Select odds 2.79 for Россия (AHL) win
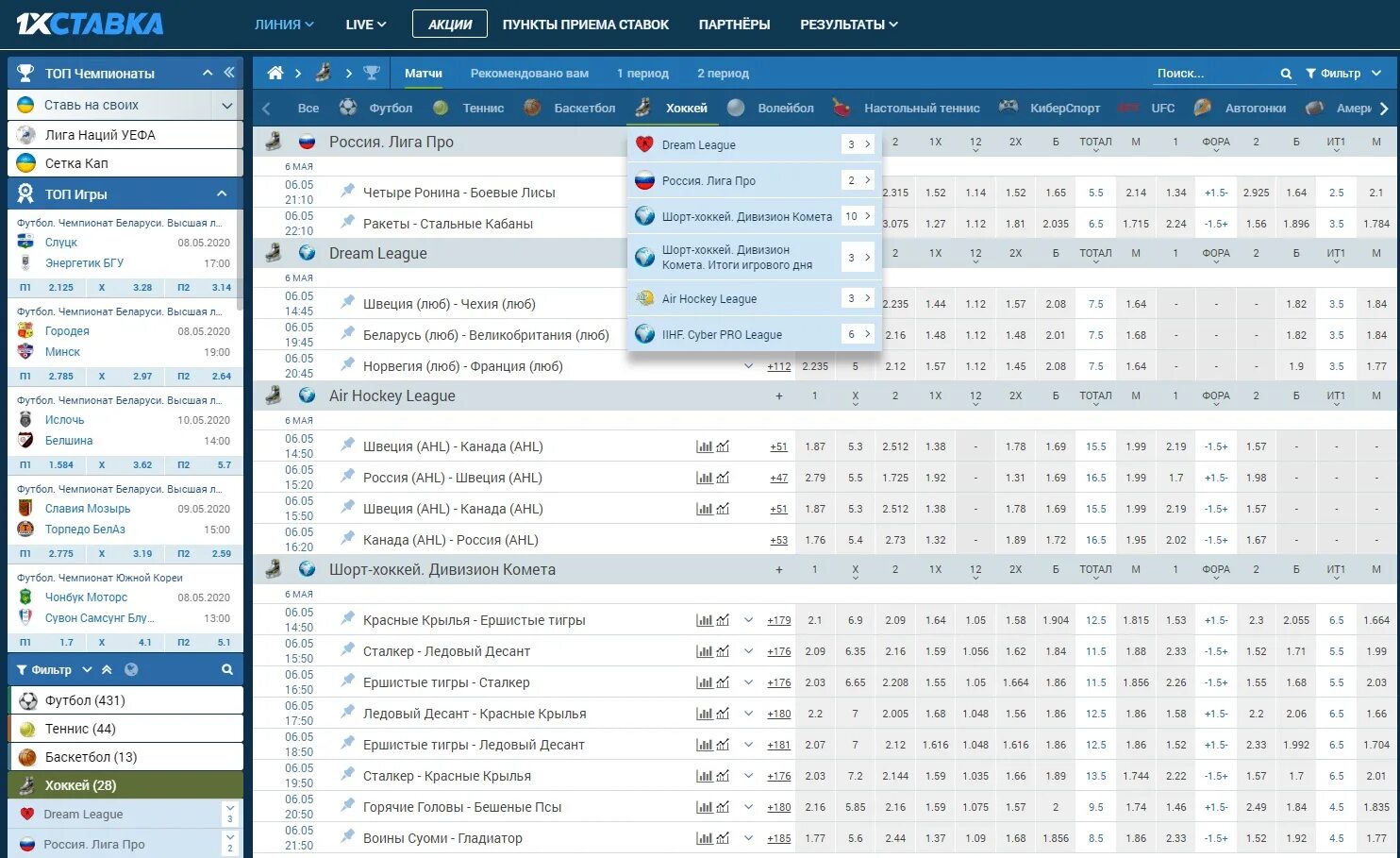The image size is (1400, 858). click(x=815, y=478)
